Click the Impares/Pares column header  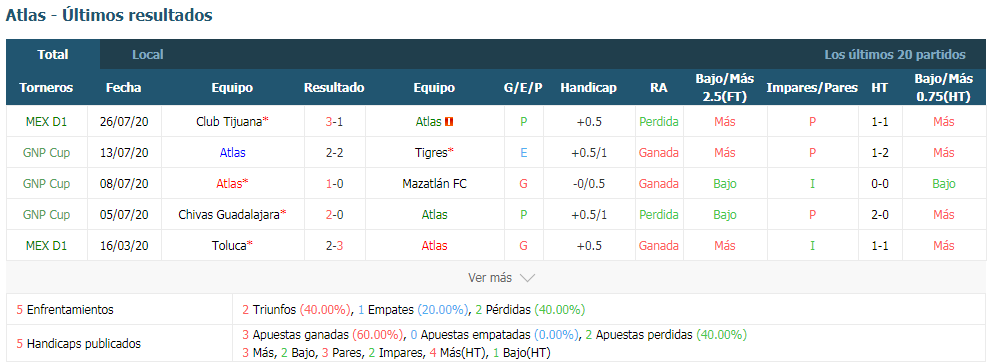812,88
